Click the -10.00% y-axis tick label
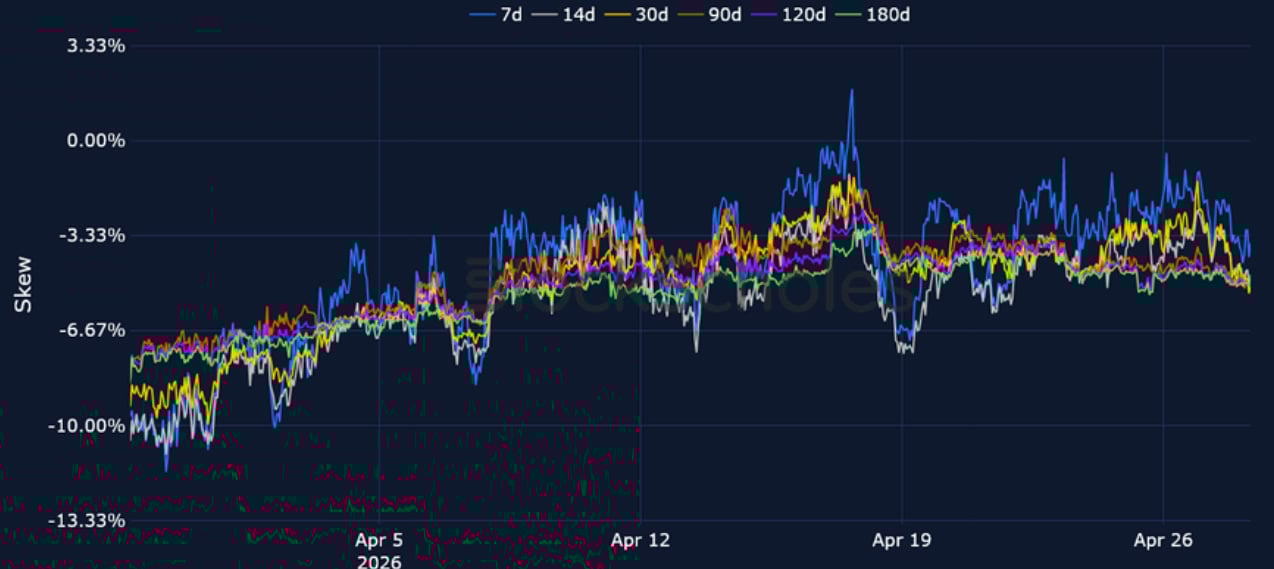 (91, 425)
